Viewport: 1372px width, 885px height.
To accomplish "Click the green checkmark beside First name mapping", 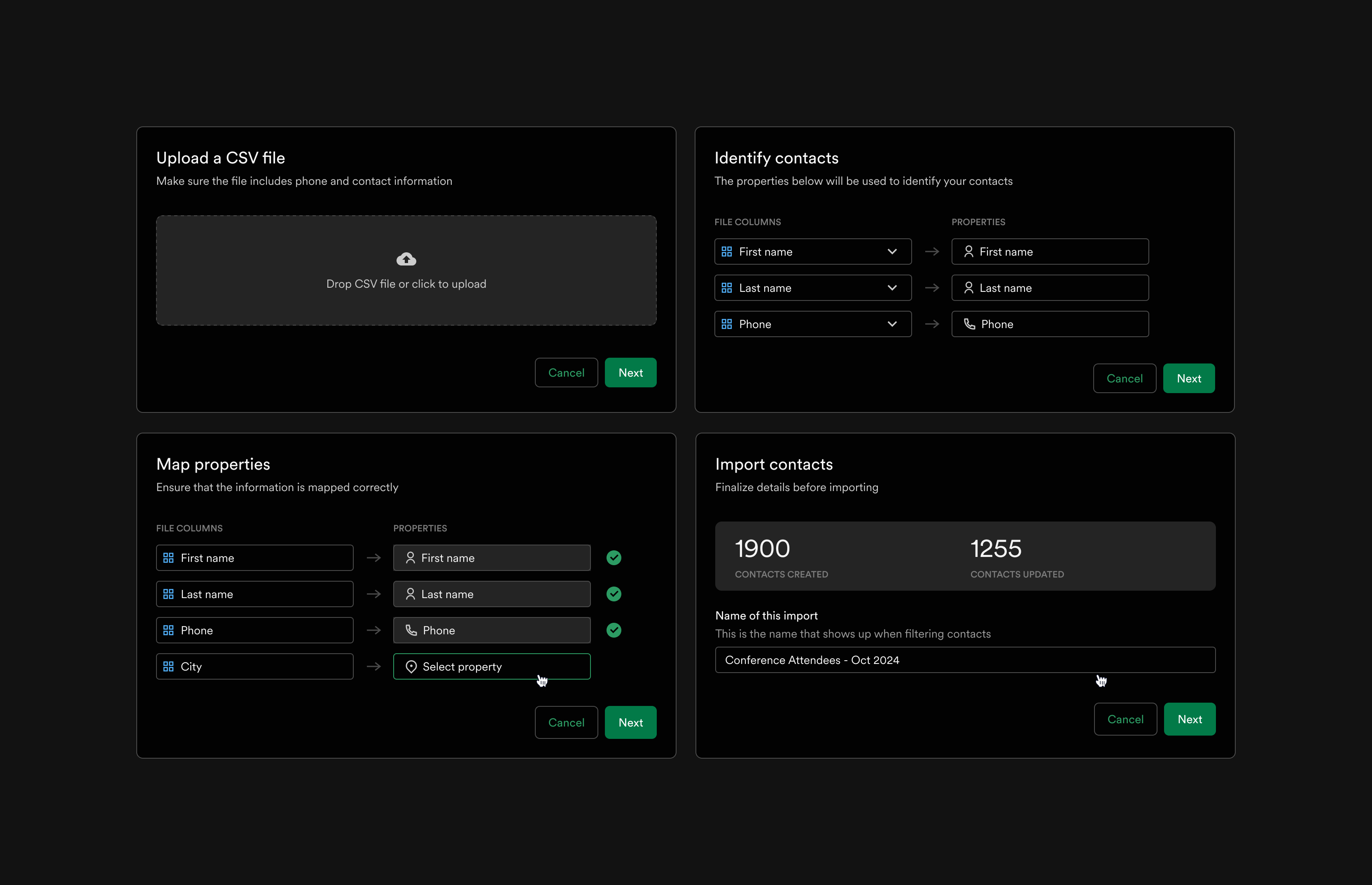I will (613, 557).
